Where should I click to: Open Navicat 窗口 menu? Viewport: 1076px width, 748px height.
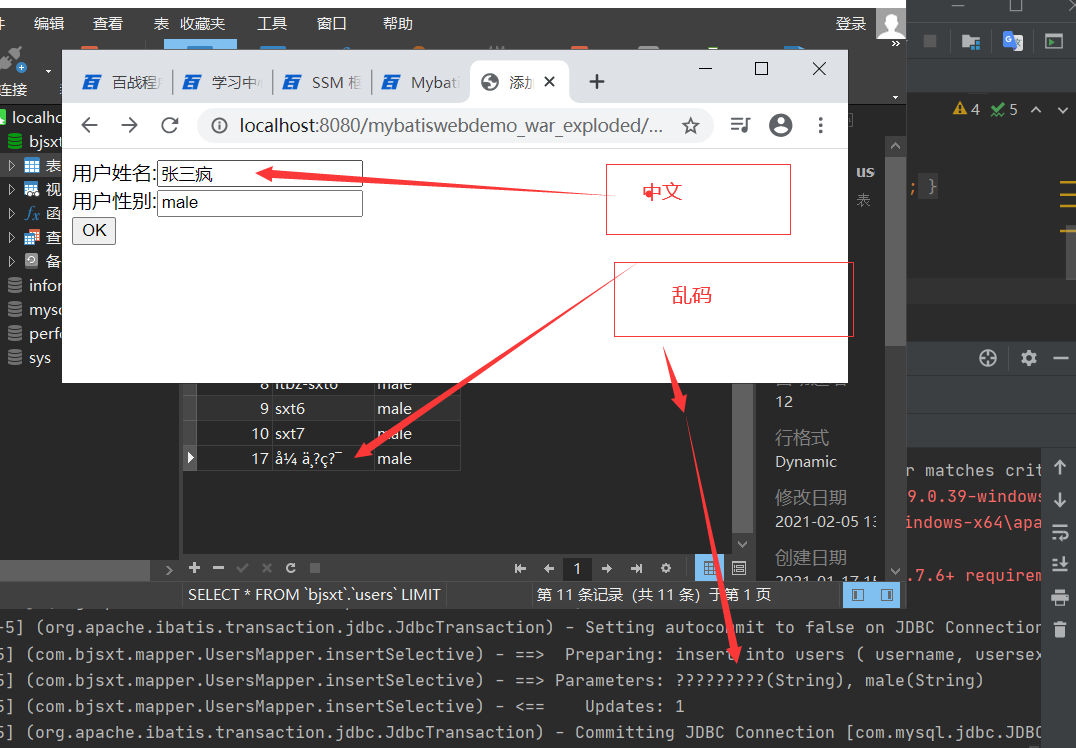331,23
